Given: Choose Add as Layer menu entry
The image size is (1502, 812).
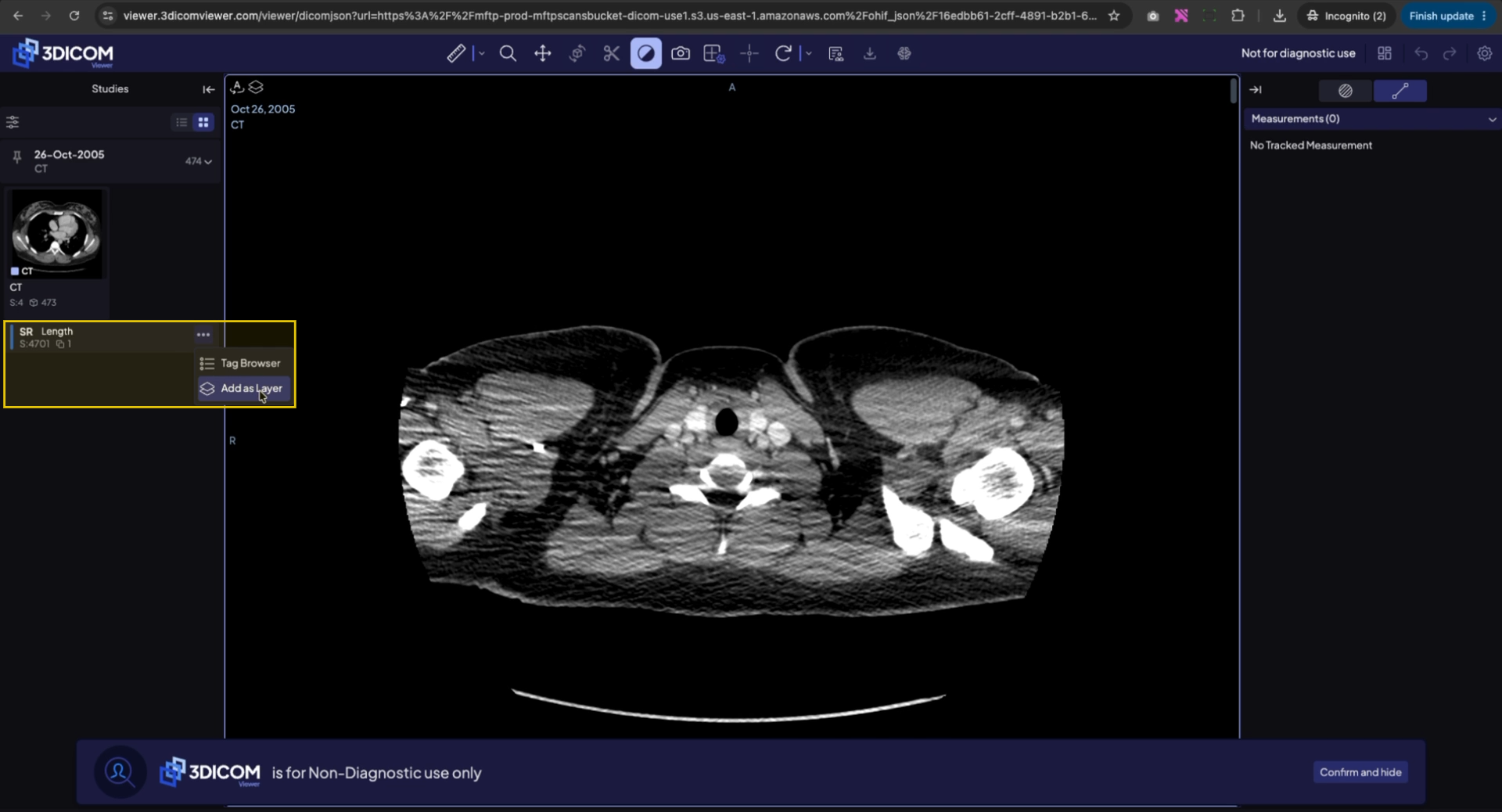Looking at the screenshot, I should pyautogui.click(x=243, y=388).
